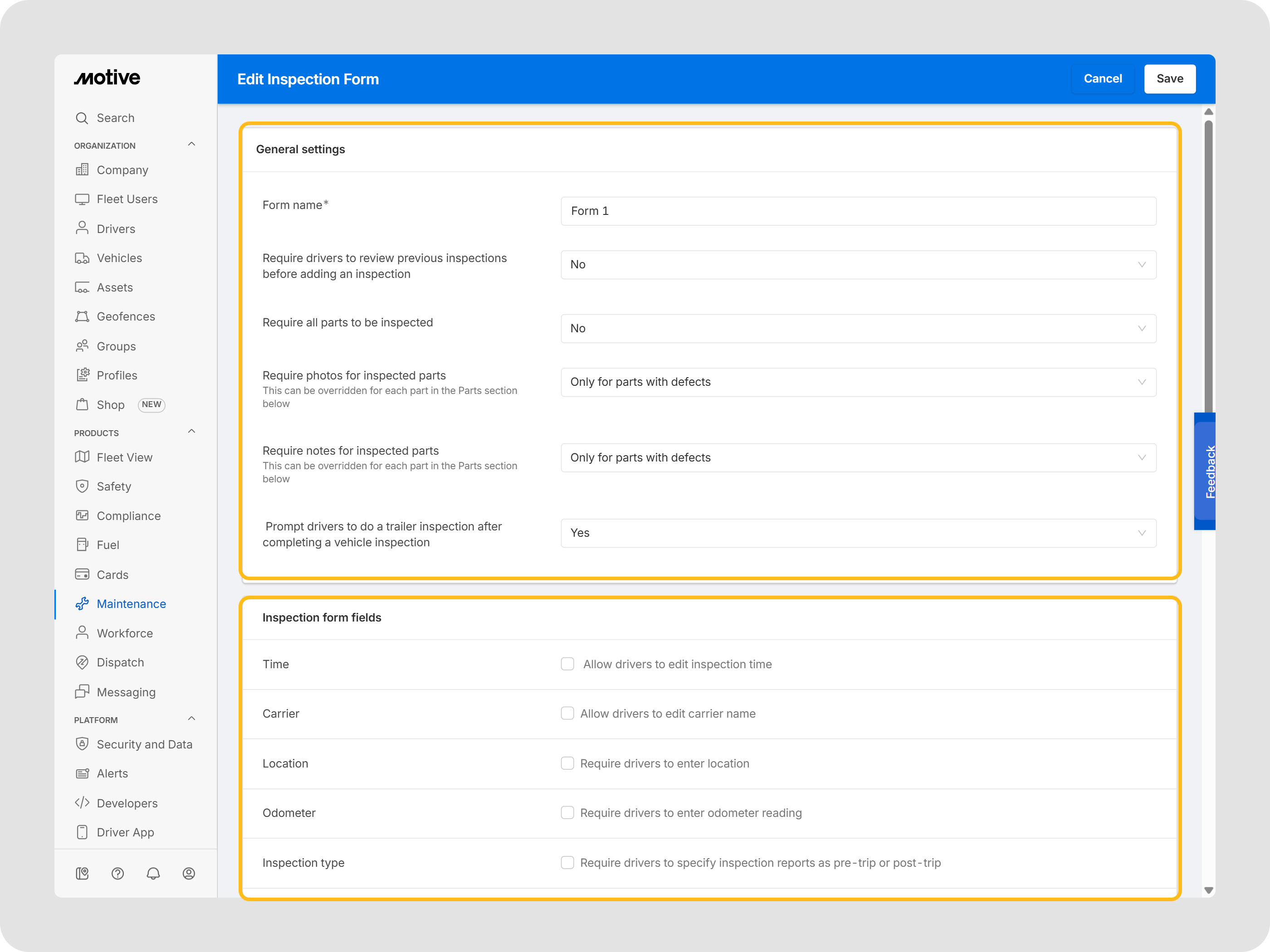Enable 'Allow drivers to edit inspection time'
1270x952 pixels.
[567, 664]
